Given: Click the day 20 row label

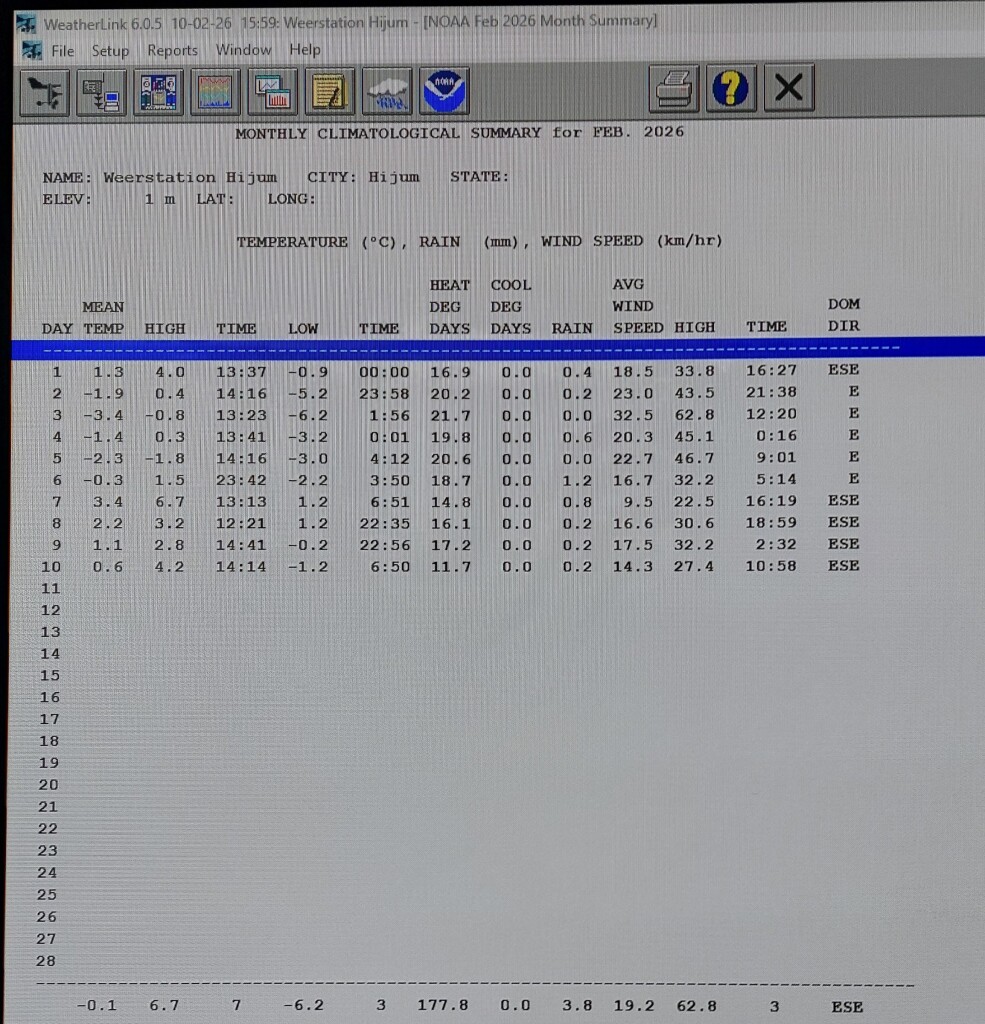Looking at the screenshot, I should pos(48,785).
